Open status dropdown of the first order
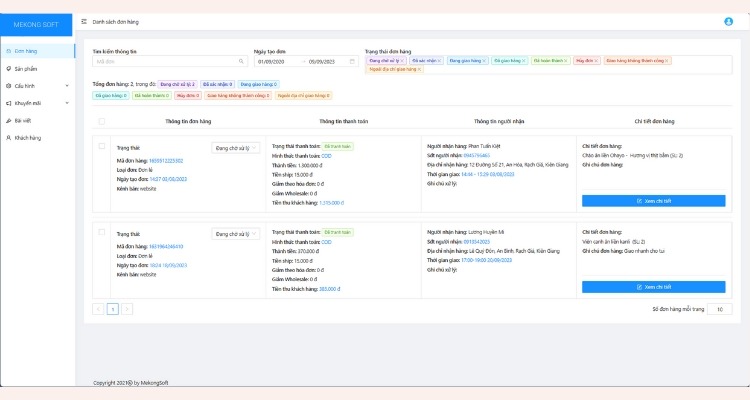 coord(237,148)
